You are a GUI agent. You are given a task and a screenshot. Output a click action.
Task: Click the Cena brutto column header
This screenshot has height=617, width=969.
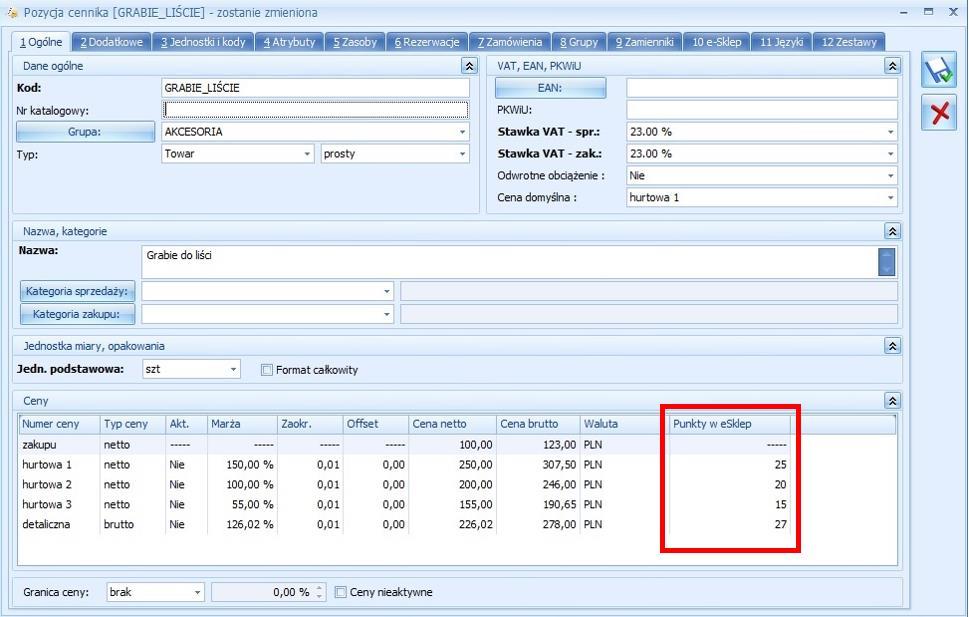(537, 424)
